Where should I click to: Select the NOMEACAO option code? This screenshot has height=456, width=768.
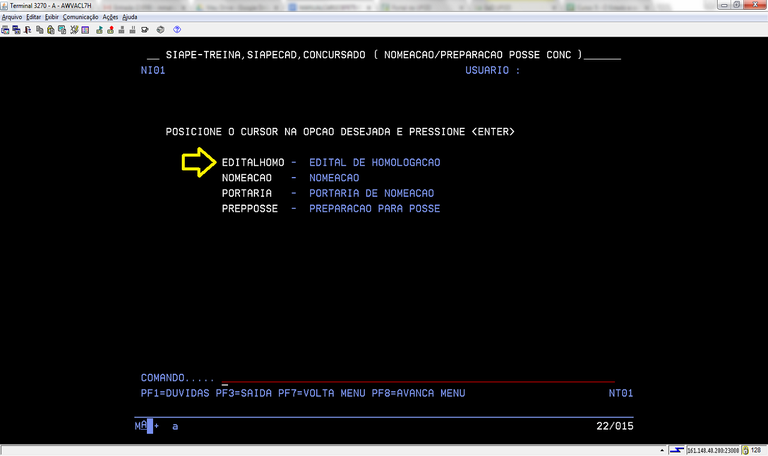246,178
